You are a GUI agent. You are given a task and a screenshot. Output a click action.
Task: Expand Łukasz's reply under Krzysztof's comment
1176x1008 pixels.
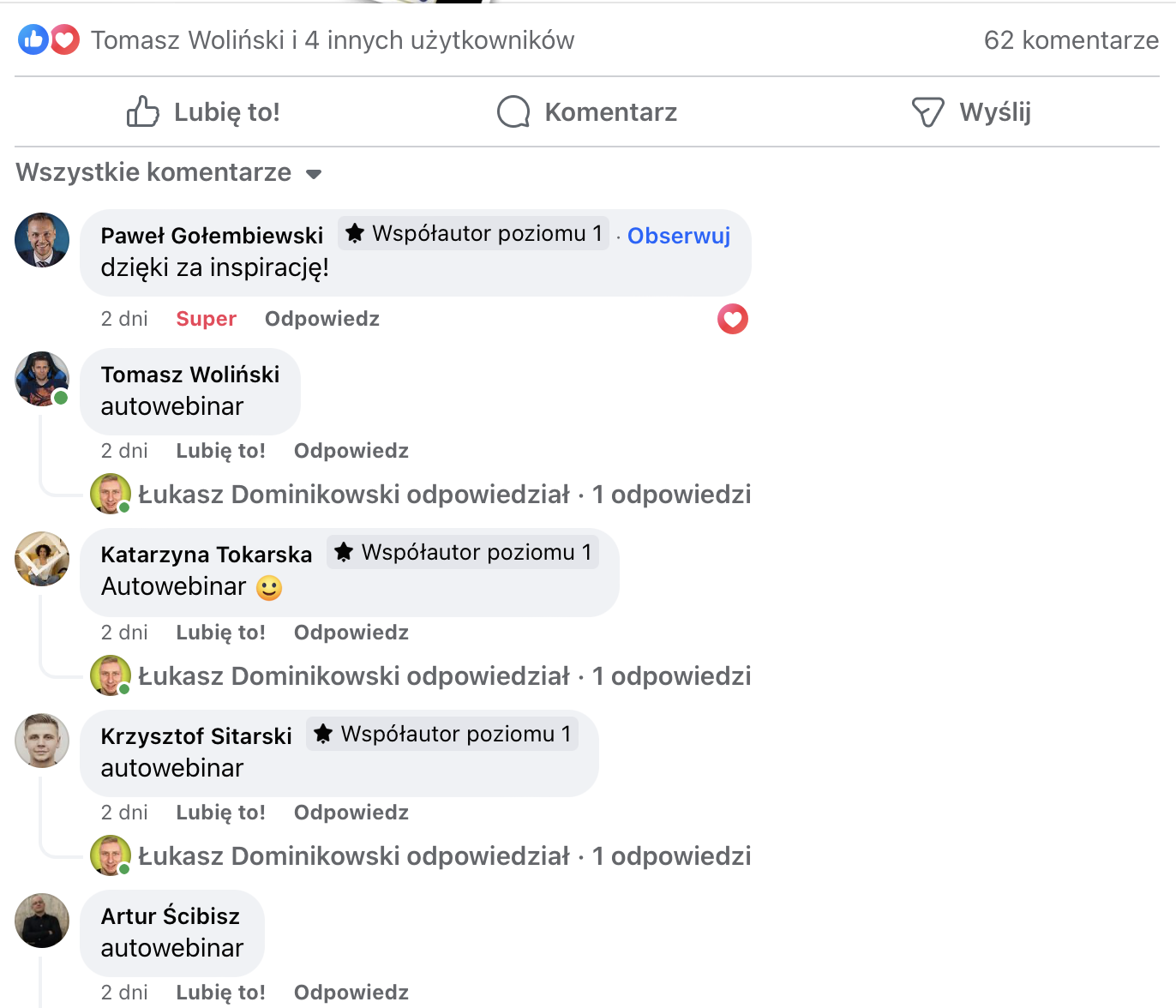(x=444, y=856)
